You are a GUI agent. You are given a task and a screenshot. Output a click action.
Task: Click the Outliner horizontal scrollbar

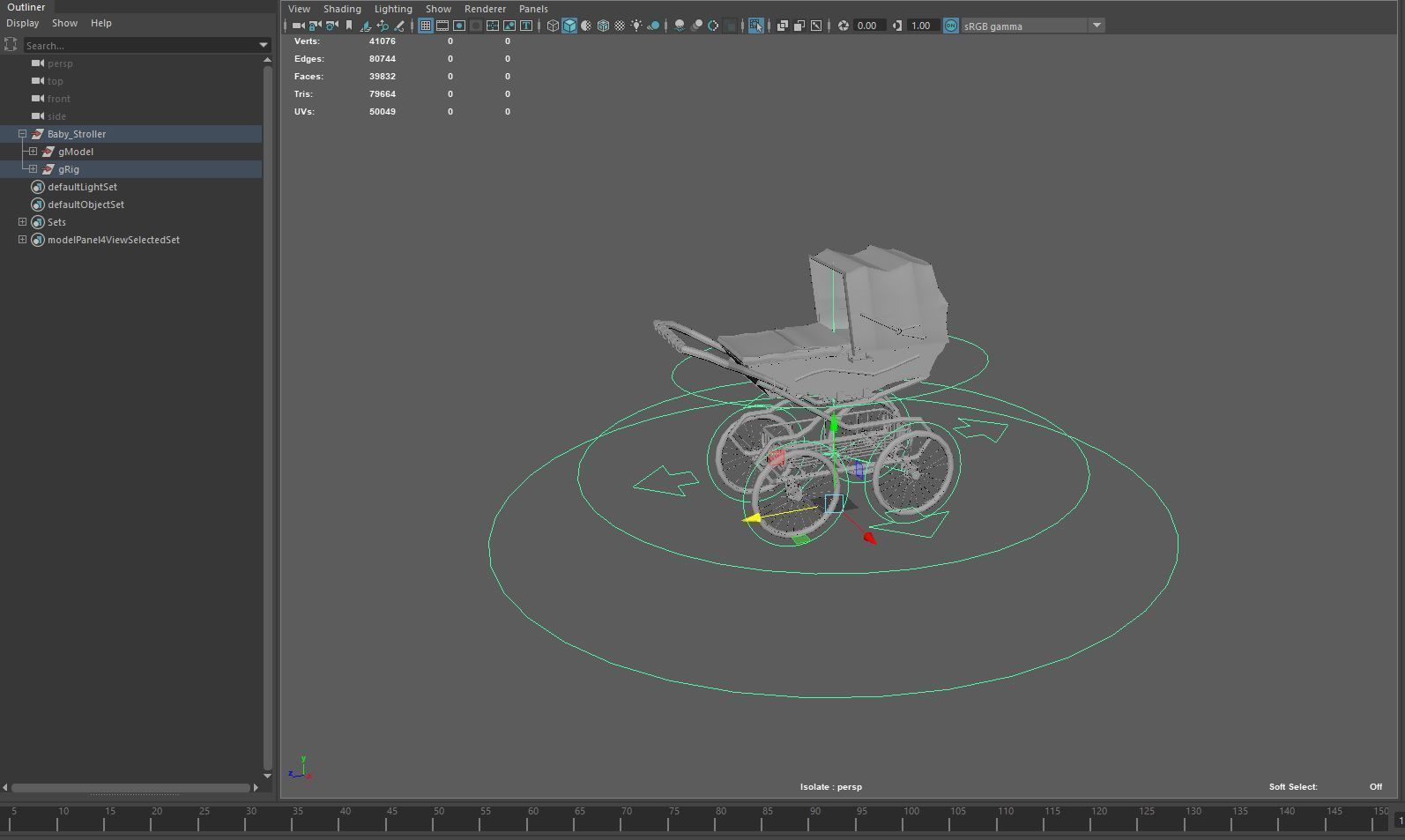pos(130,787)
